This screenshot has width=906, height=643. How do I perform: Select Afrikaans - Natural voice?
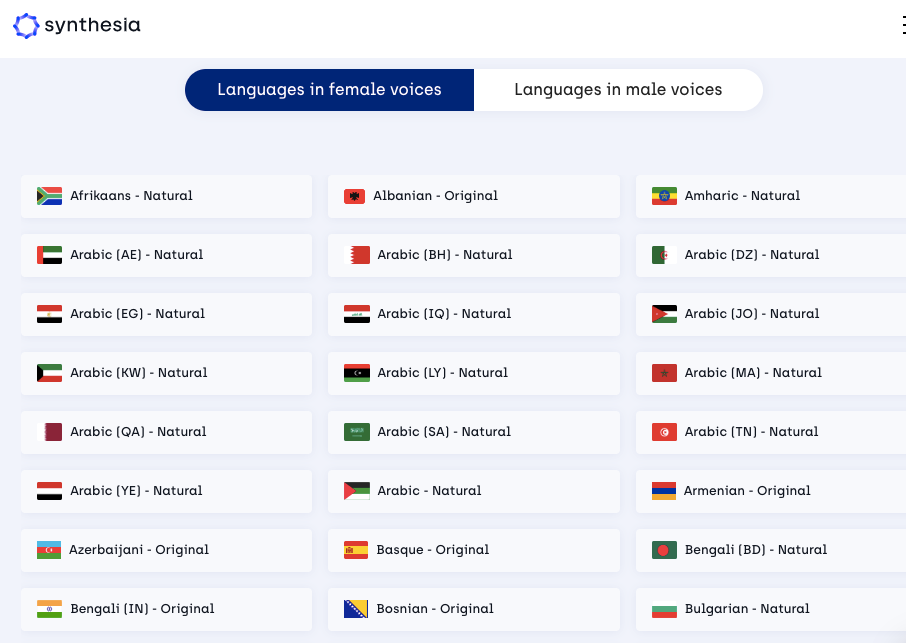click(x=166, y=196)
